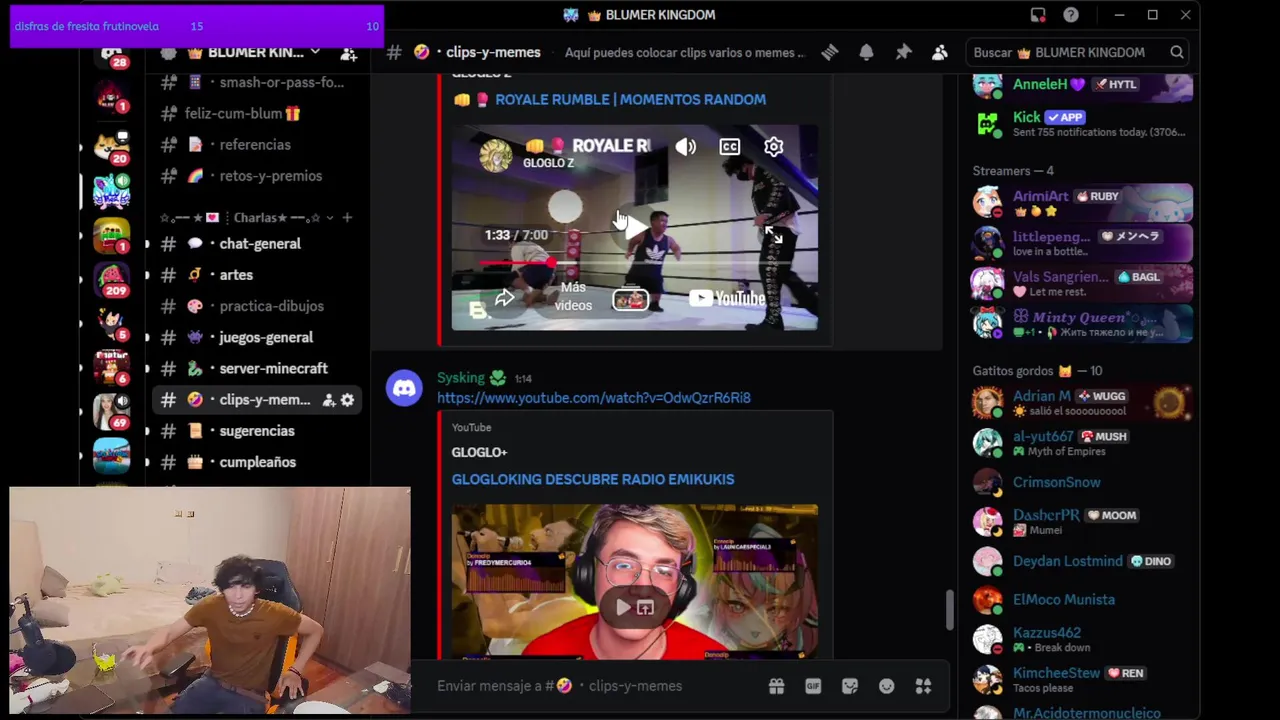Open notification settings bell icon
This screenshot has width=1280, height=720.
866,52
